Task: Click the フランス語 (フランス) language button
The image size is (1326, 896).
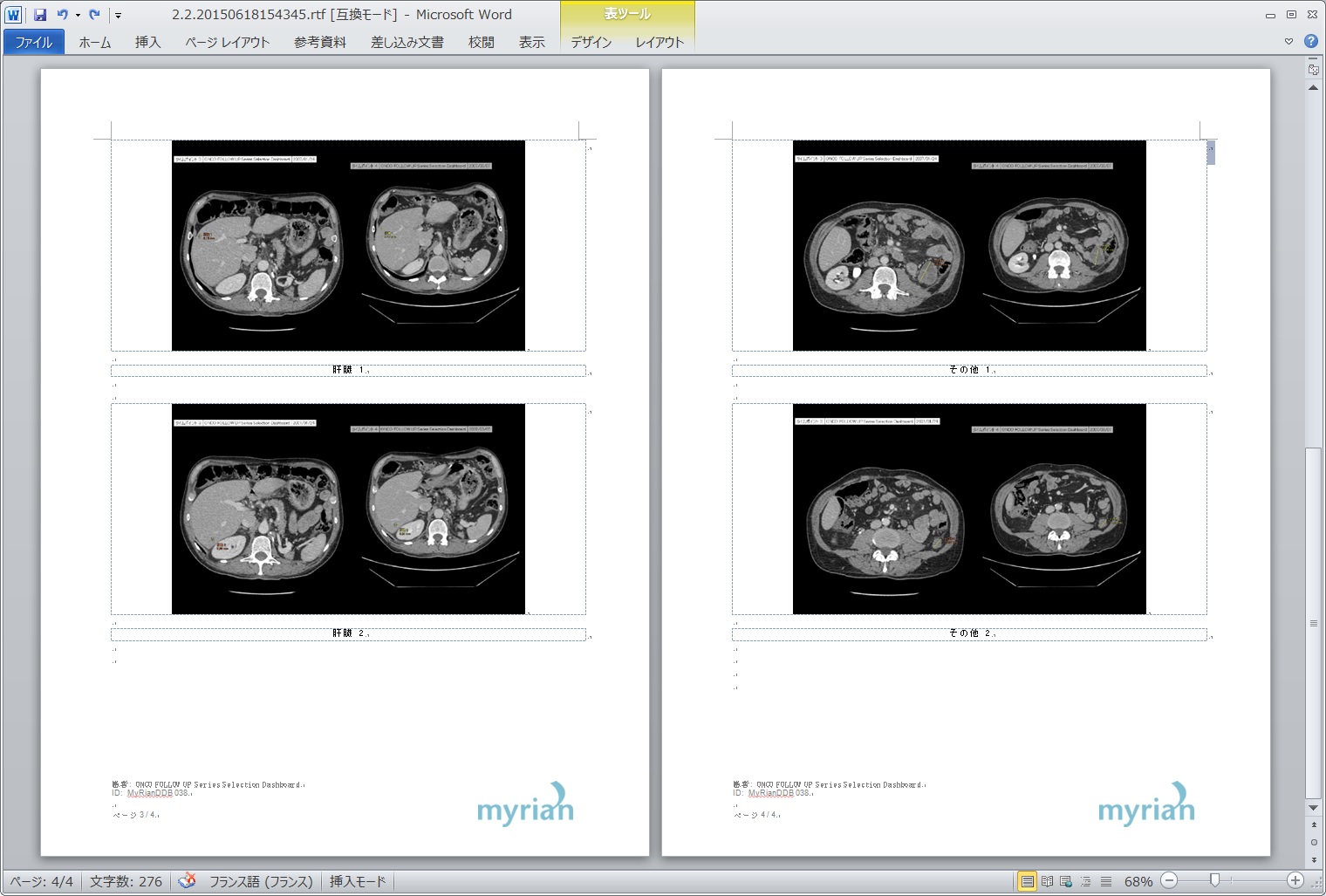Action: [x=260, y=881]
